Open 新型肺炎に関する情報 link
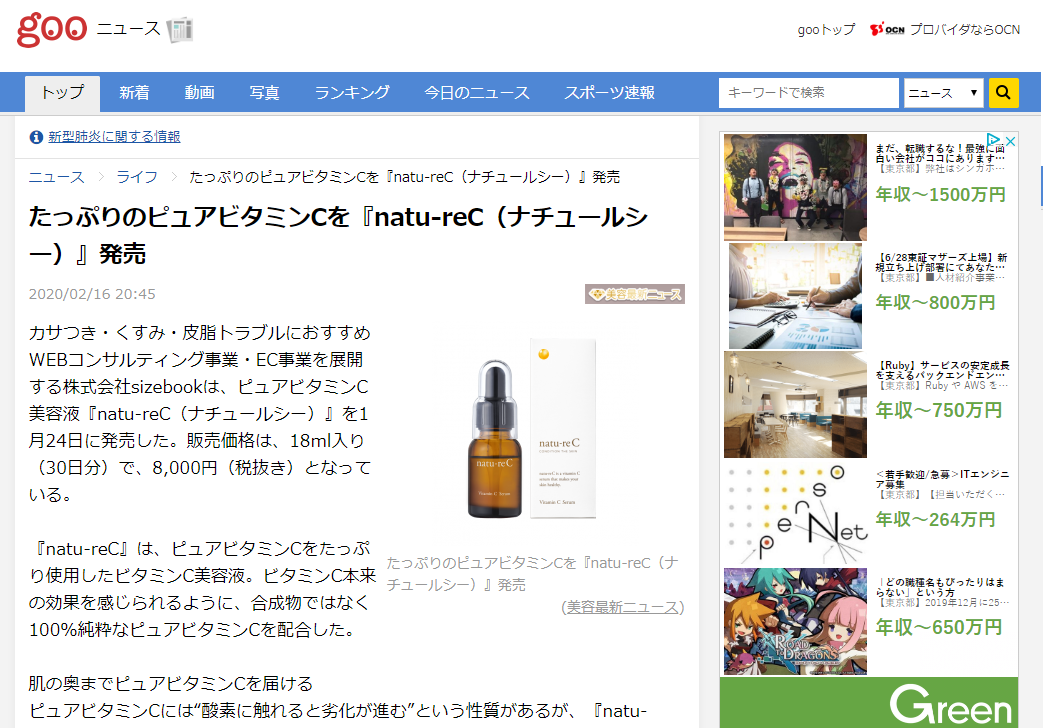This screenshot has width=1043, height=728. pos(114,137)
